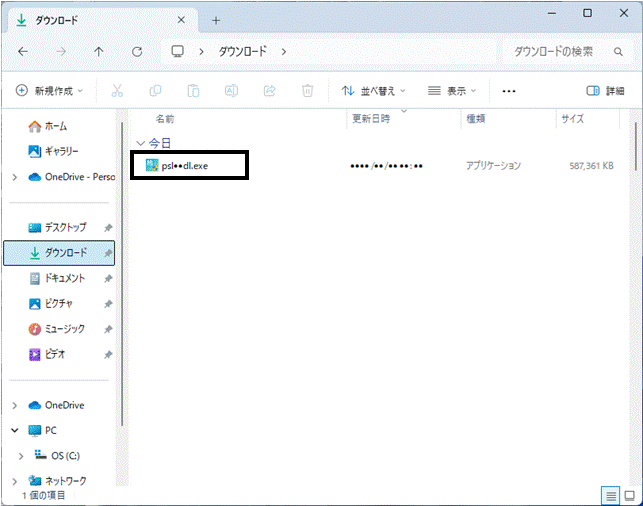
Task: Click the Cut scissors icon in toolbar
Action: (x=117, y=91)
